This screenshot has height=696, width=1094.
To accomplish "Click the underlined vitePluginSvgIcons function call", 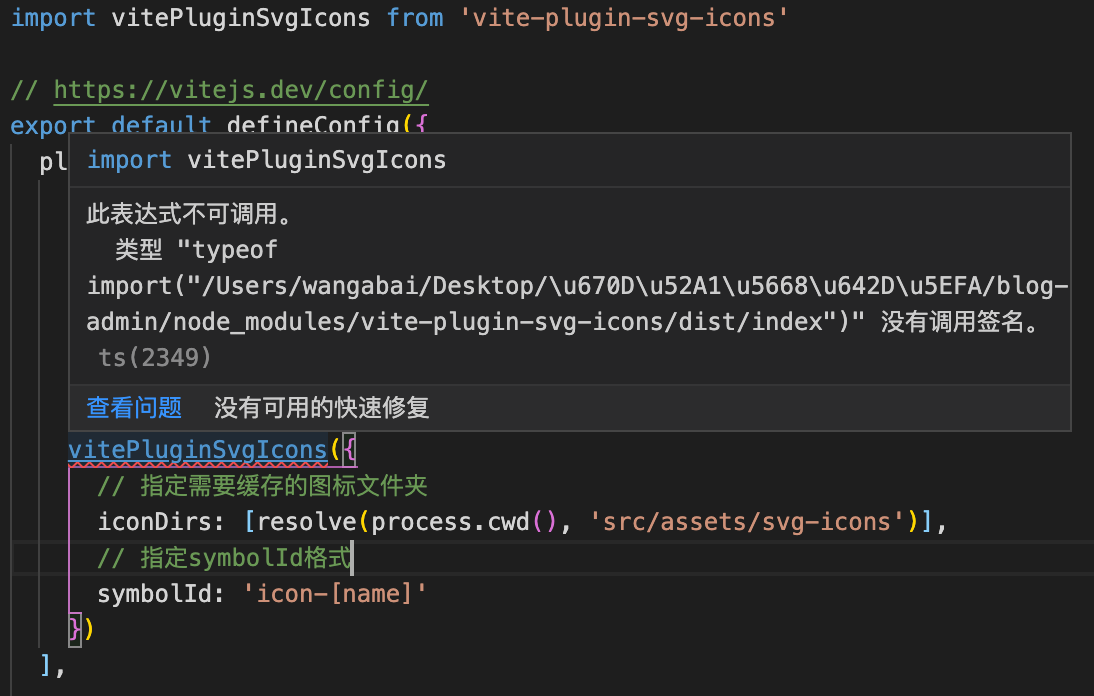I will [198, 450].
